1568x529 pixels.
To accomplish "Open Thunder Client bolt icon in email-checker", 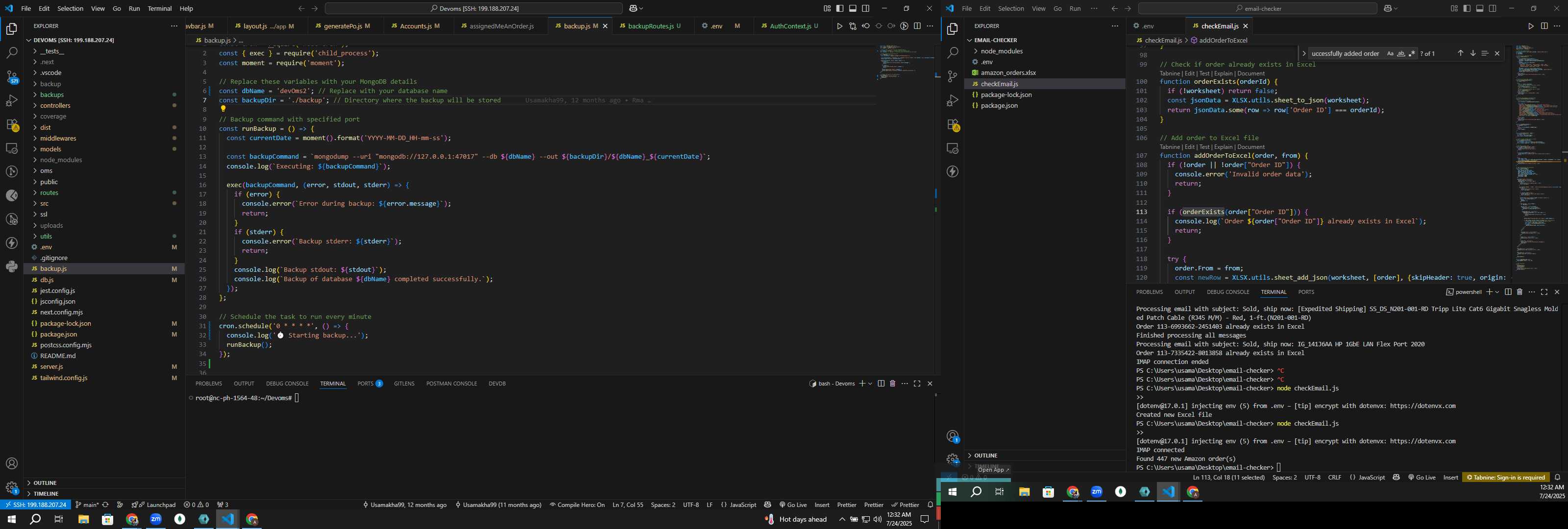I will 953,171.
